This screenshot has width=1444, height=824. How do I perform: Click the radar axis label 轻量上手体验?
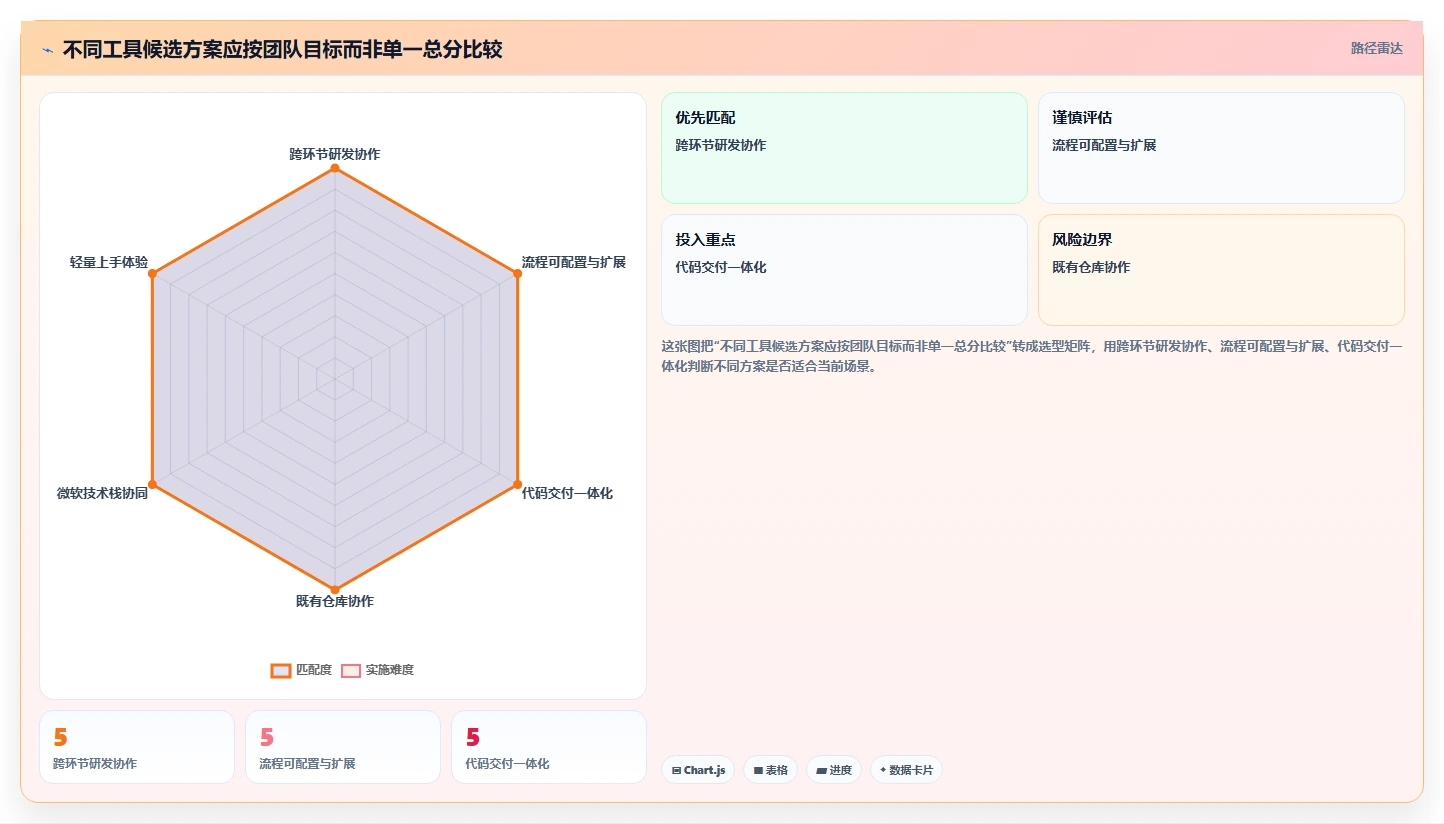tap(108, 262)
